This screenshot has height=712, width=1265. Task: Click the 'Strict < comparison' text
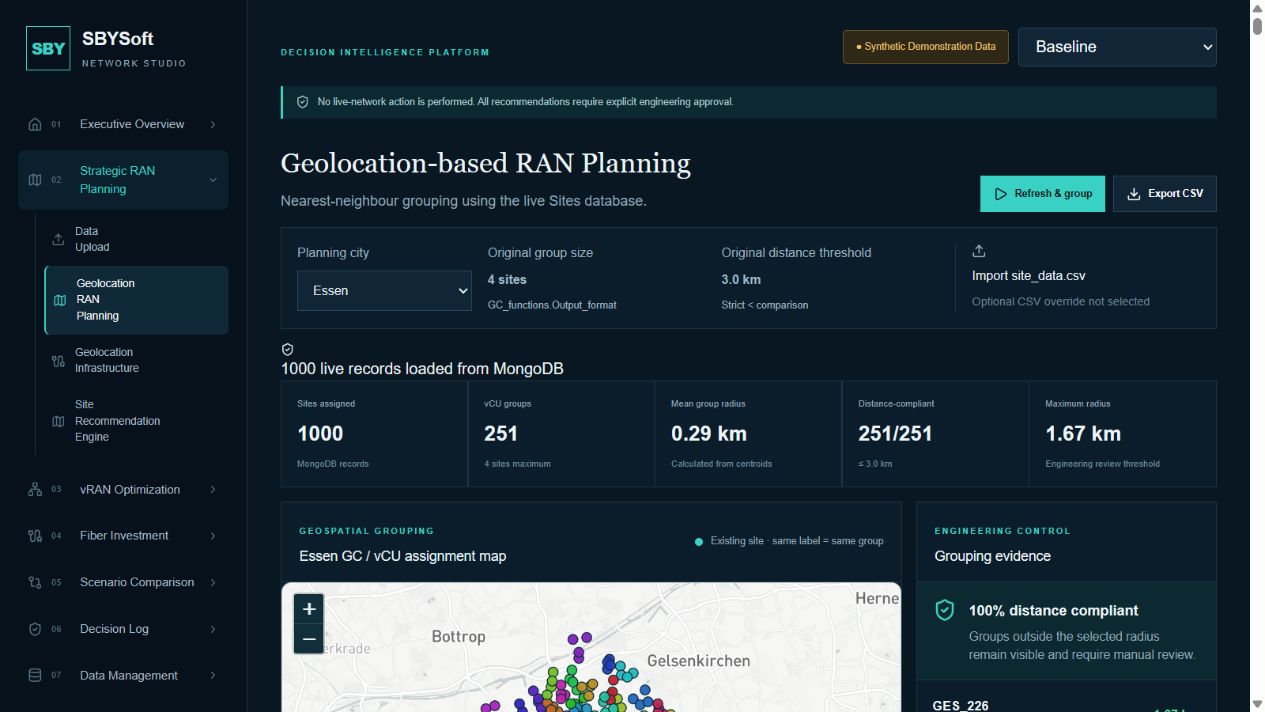coord(765,305)
